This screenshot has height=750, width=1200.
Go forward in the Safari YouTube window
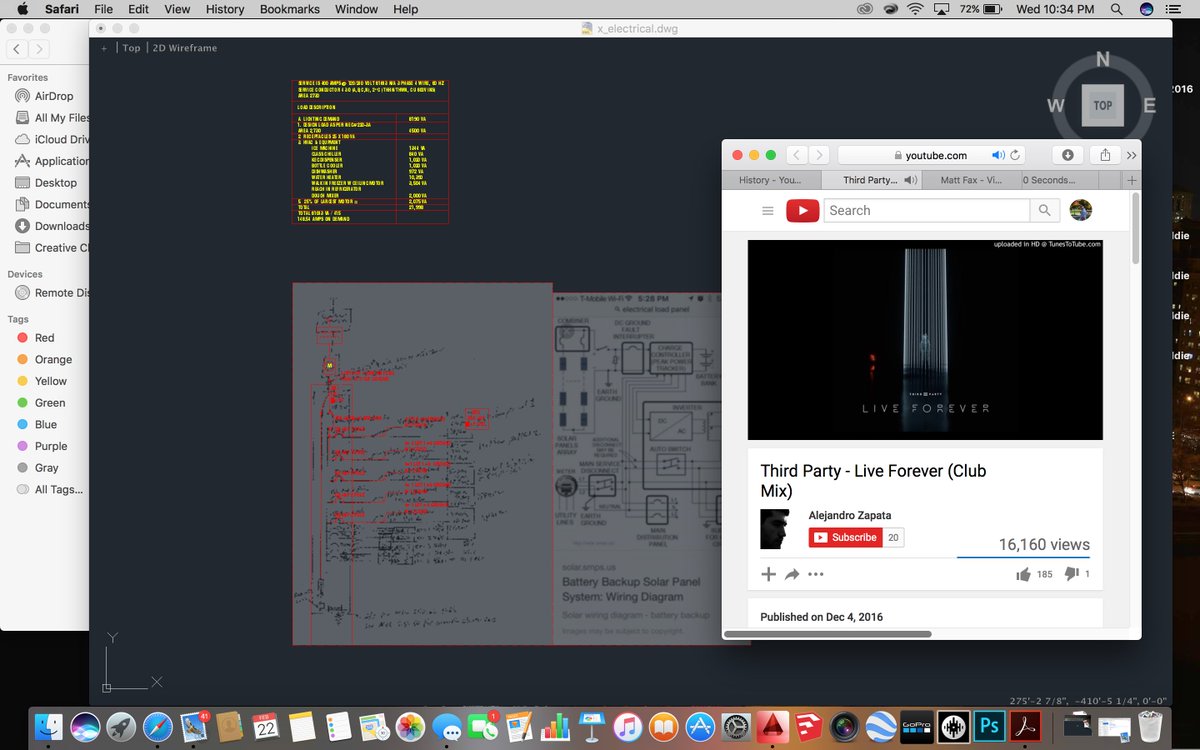819,155
